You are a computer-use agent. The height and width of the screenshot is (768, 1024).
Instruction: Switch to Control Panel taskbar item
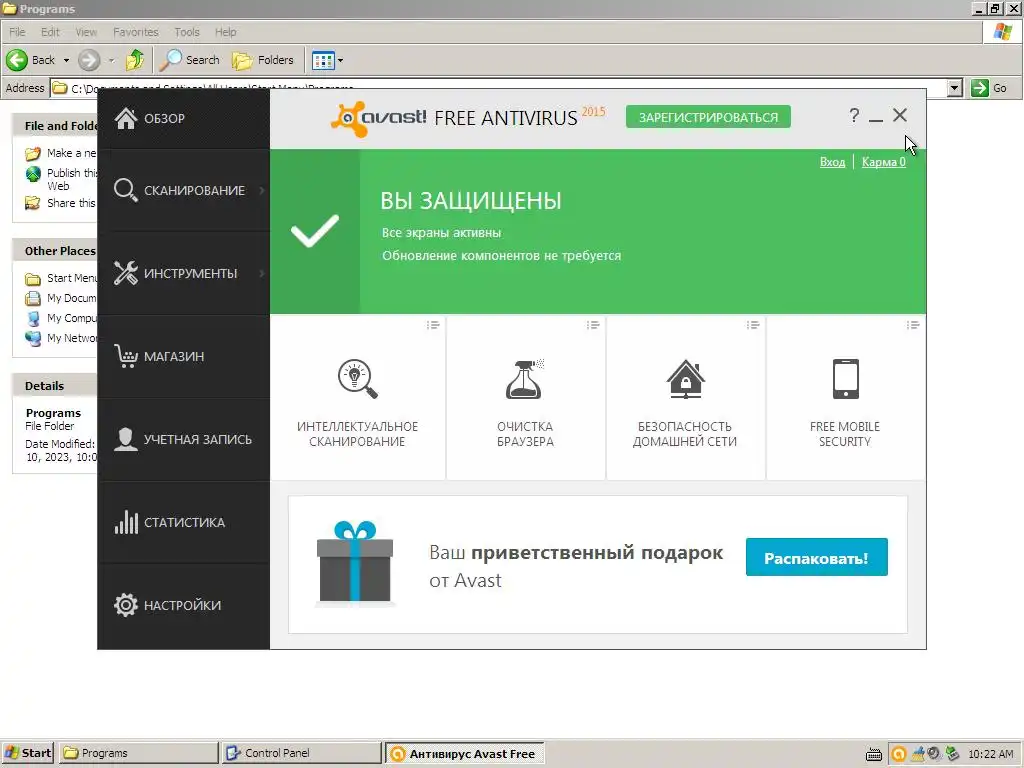(301, 753)
